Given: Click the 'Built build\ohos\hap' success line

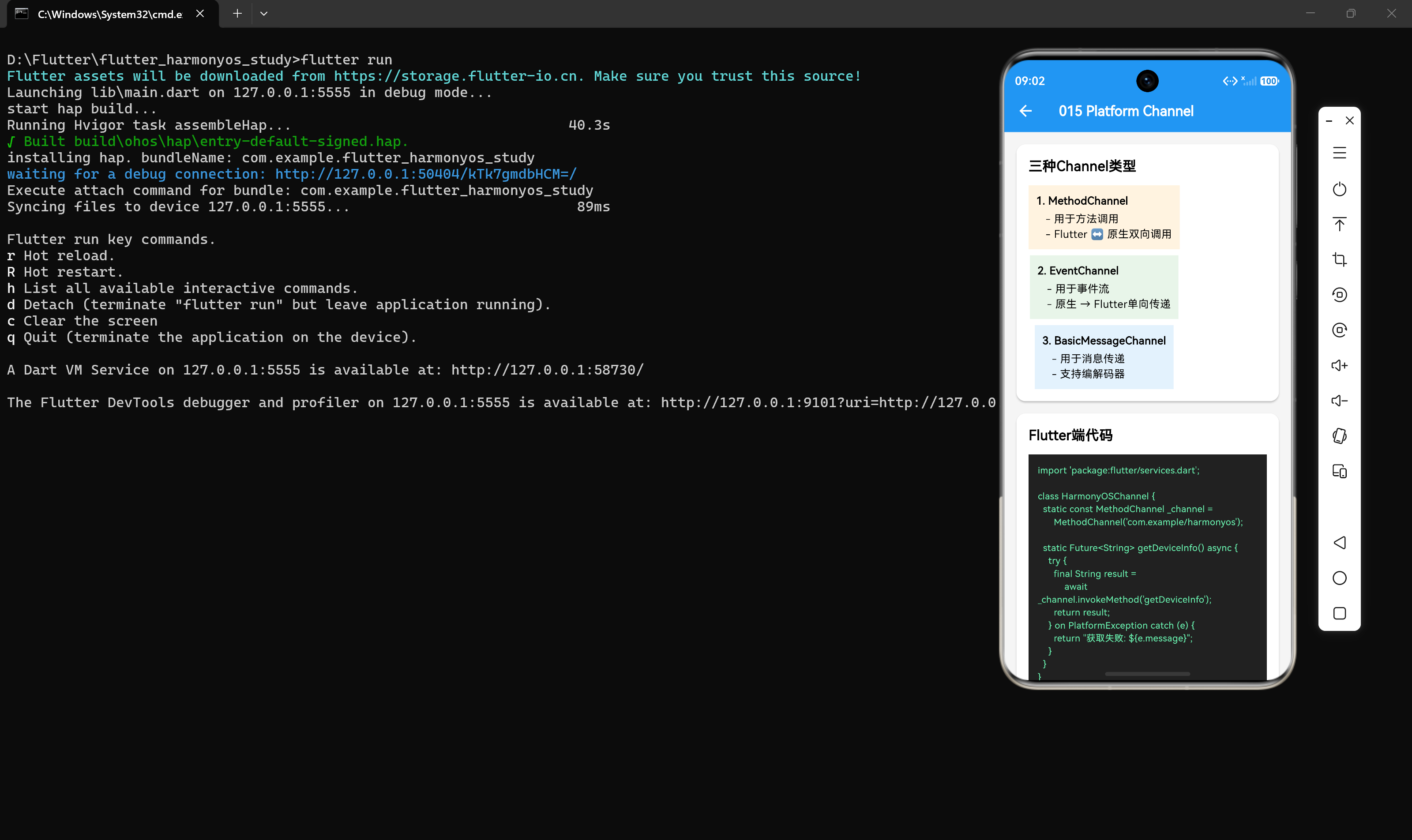Looking at the screenshot, I should point(207,142).
